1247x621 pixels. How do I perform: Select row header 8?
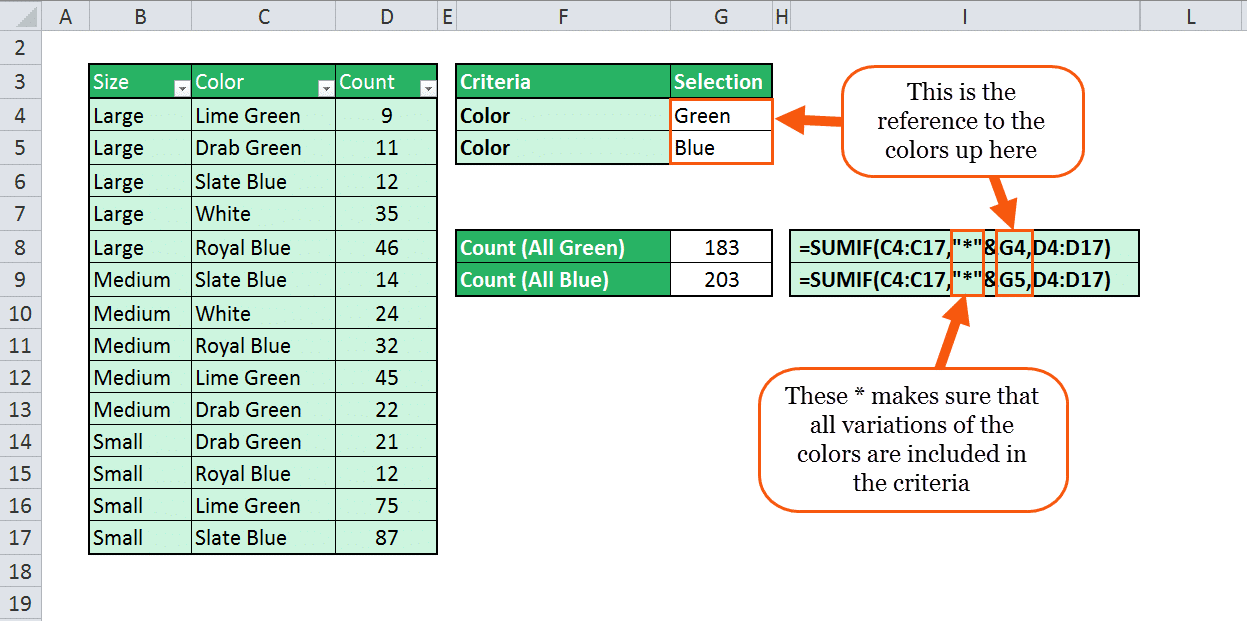[x=22, y=247]
